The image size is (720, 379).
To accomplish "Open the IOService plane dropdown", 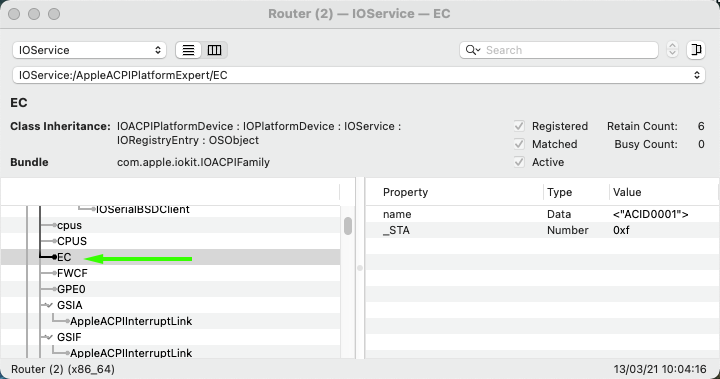I will point(90,50).
